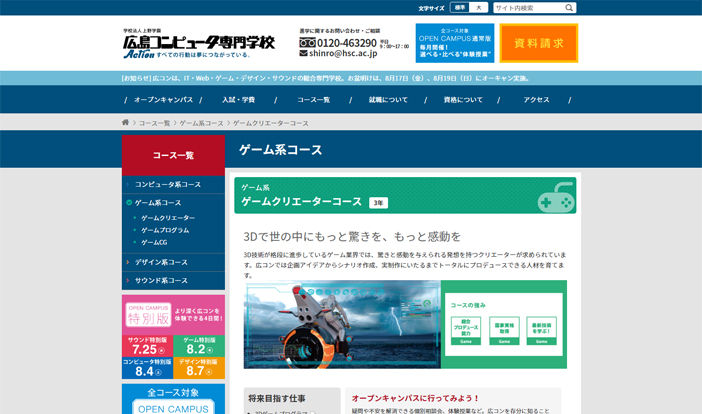
Task: Open the オープンキャンパス nav menu
Action: tap(163, 100)
